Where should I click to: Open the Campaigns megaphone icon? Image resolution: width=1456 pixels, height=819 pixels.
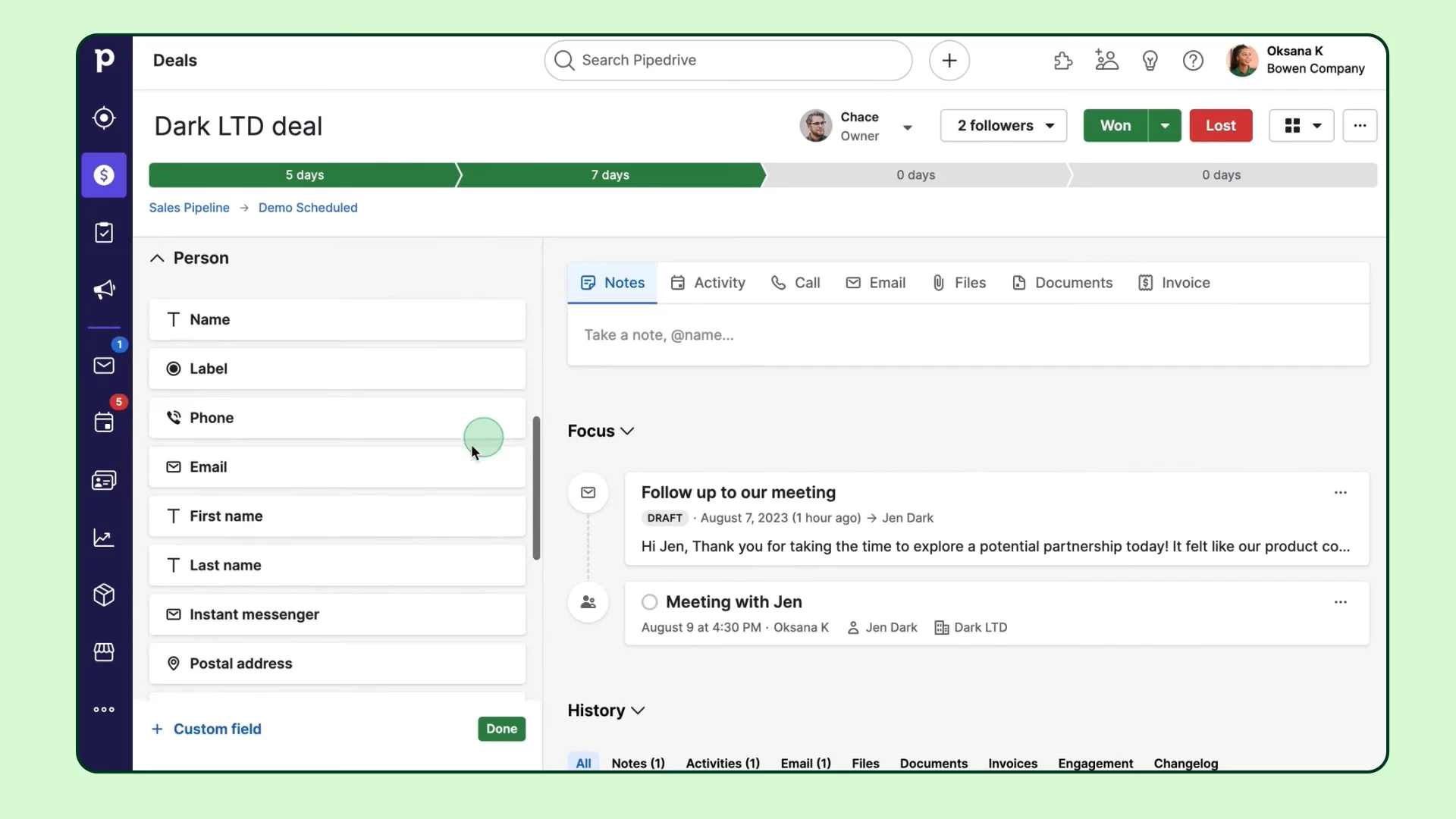104,290
